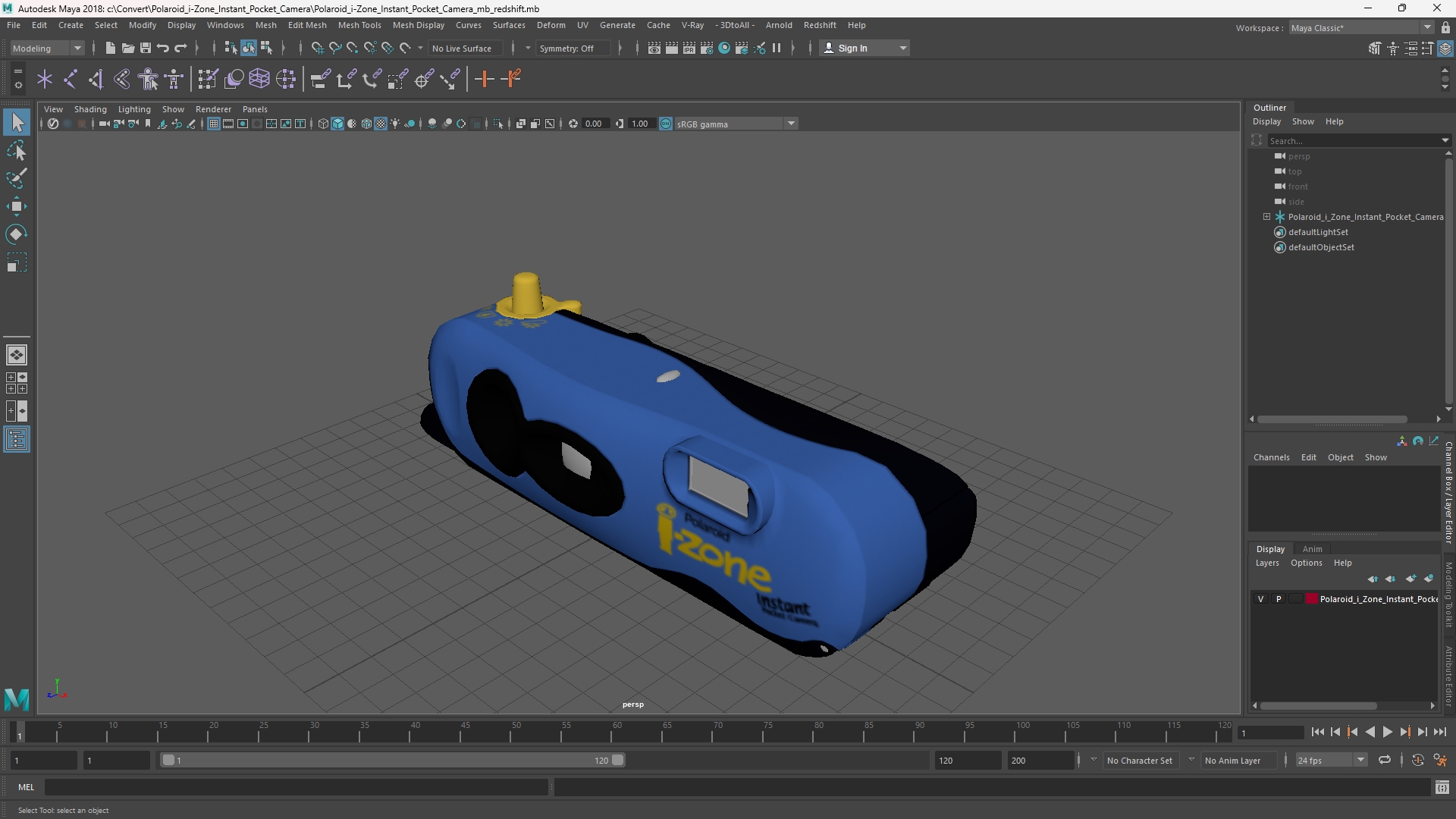1456x819 pixels.
Task: Click the MEL command line input
Action: click(296, 787)
